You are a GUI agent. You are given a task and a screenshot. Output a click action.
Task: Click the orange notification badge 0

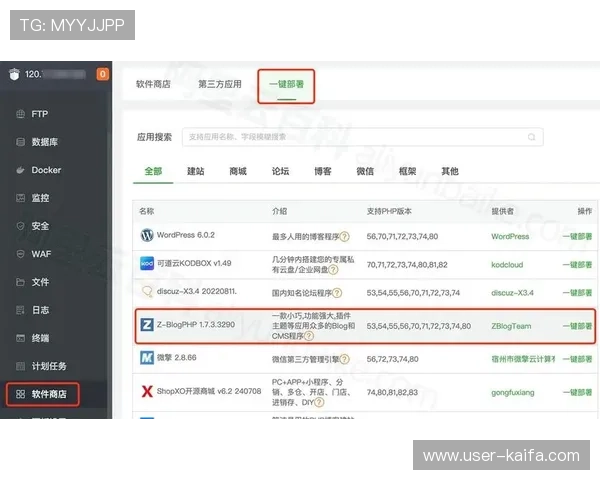click(103, 74)
